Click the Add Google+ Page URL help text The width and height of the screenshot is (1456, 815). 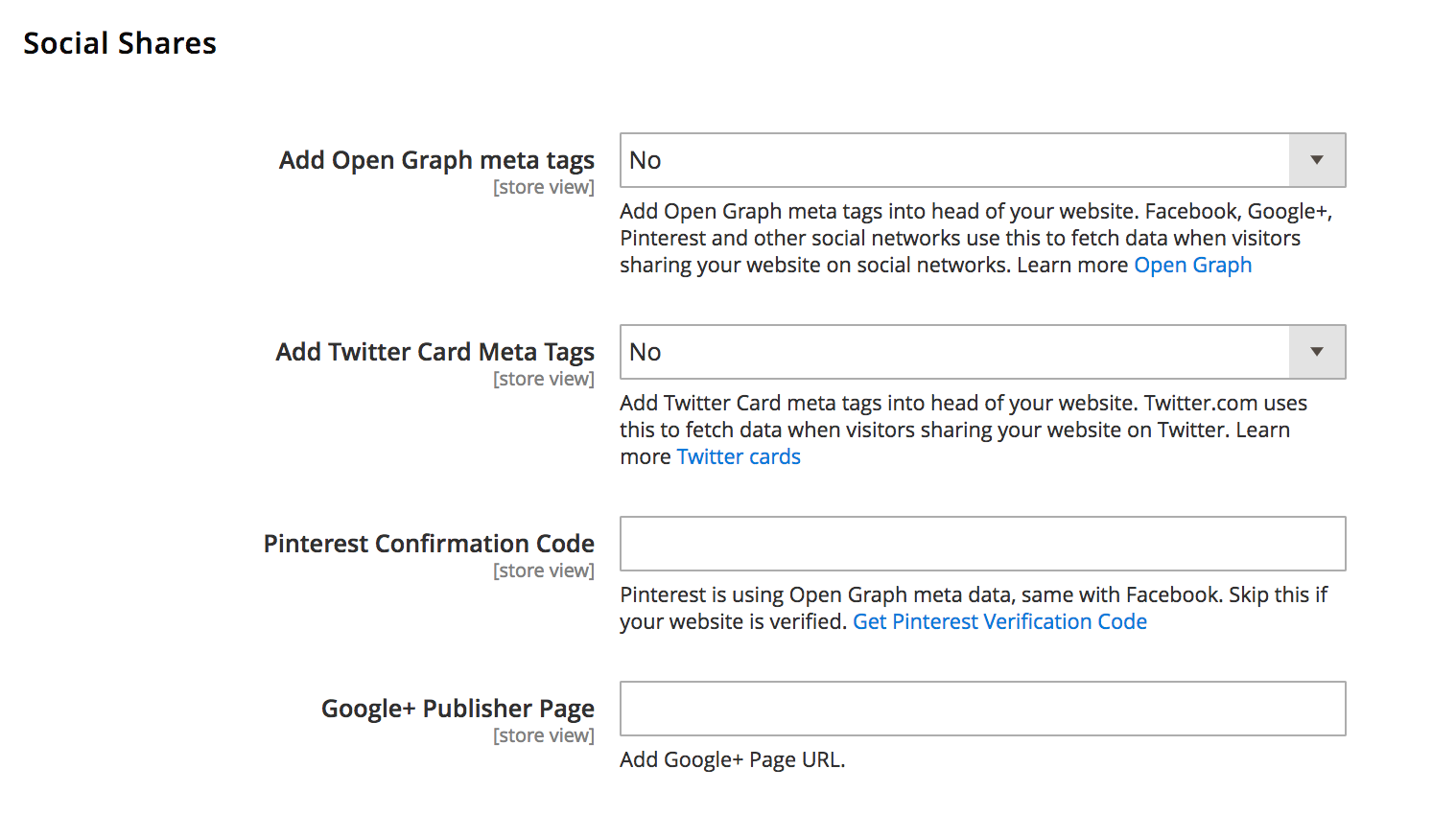pos(732,760)
